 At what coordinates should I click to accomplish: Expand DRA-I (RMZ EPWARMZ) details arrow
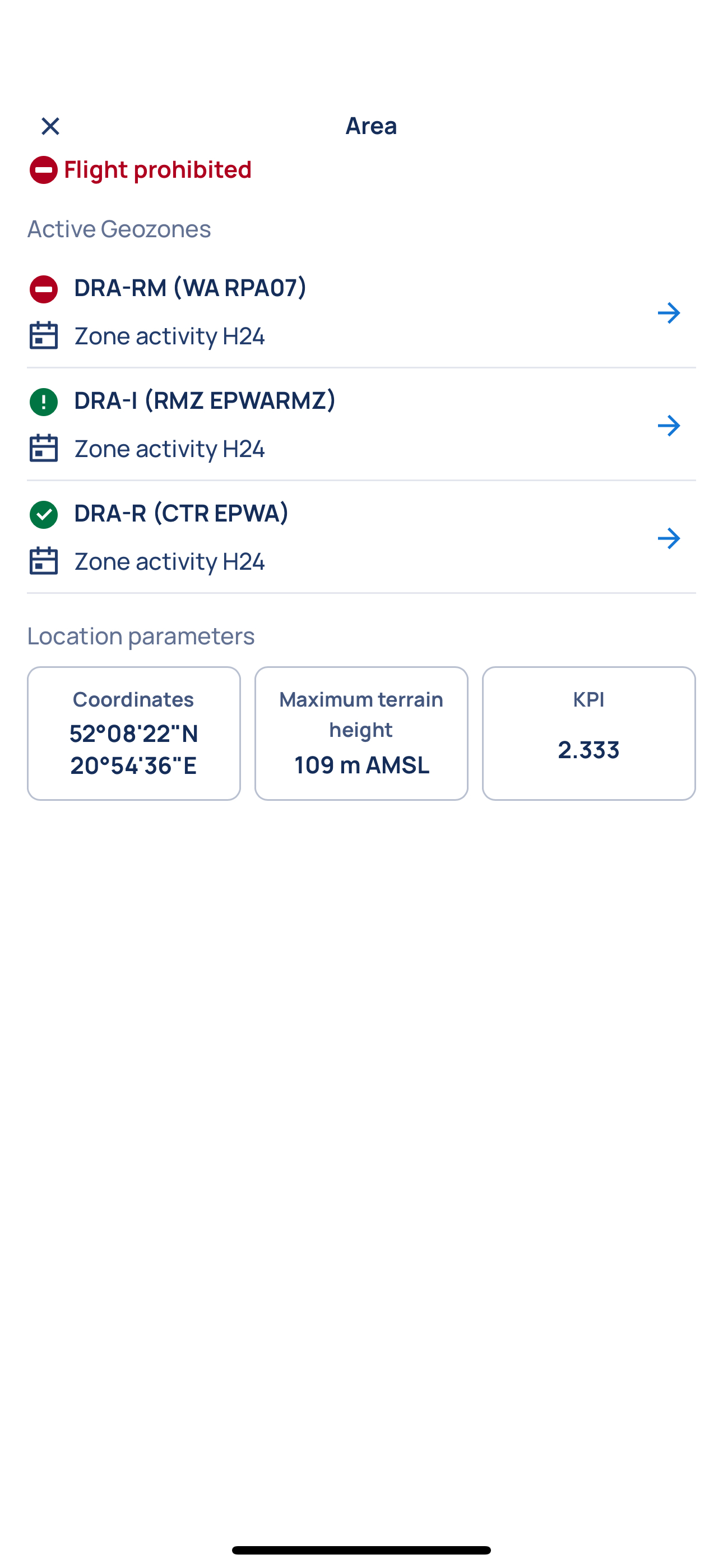(x=668, y=426)
